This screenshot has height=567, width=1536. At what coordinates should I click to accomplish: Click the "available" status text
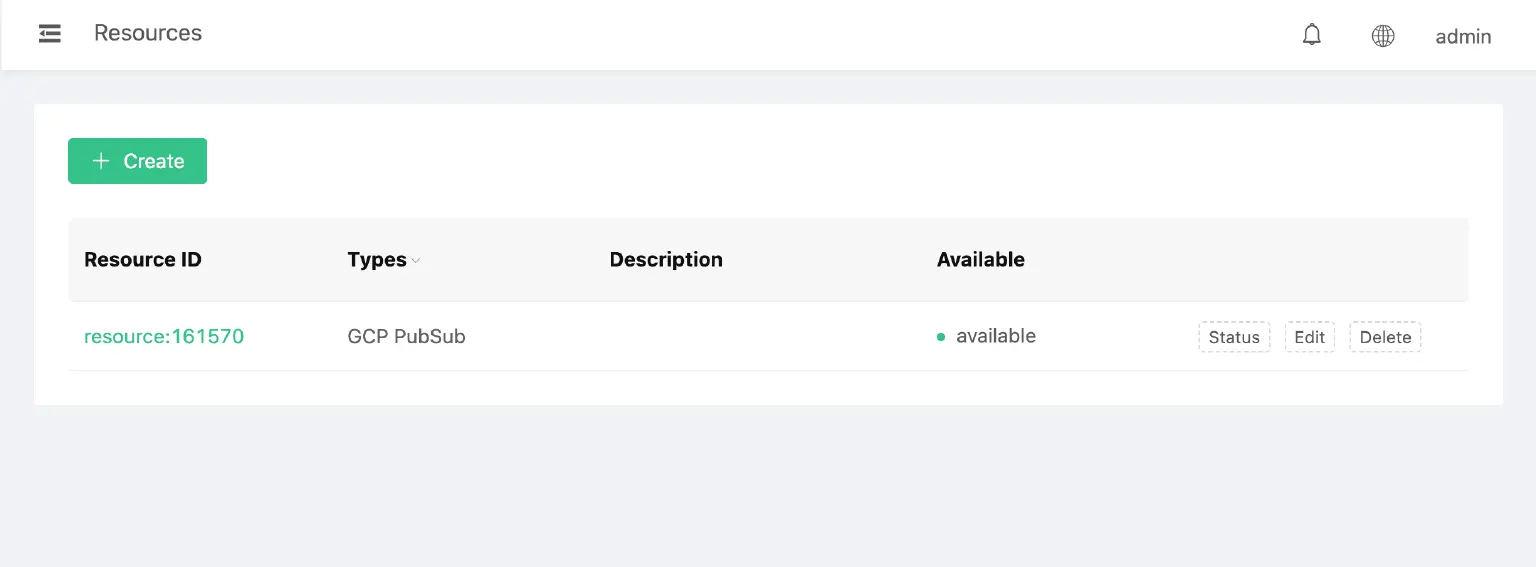[x=995, y=336]
